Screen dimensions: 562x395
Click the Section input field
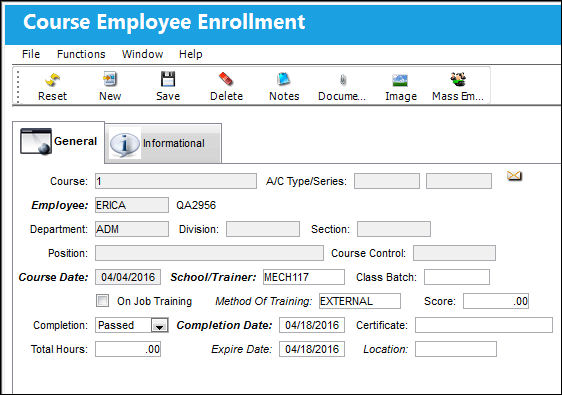pyautogui.click(x=394, y=229)
